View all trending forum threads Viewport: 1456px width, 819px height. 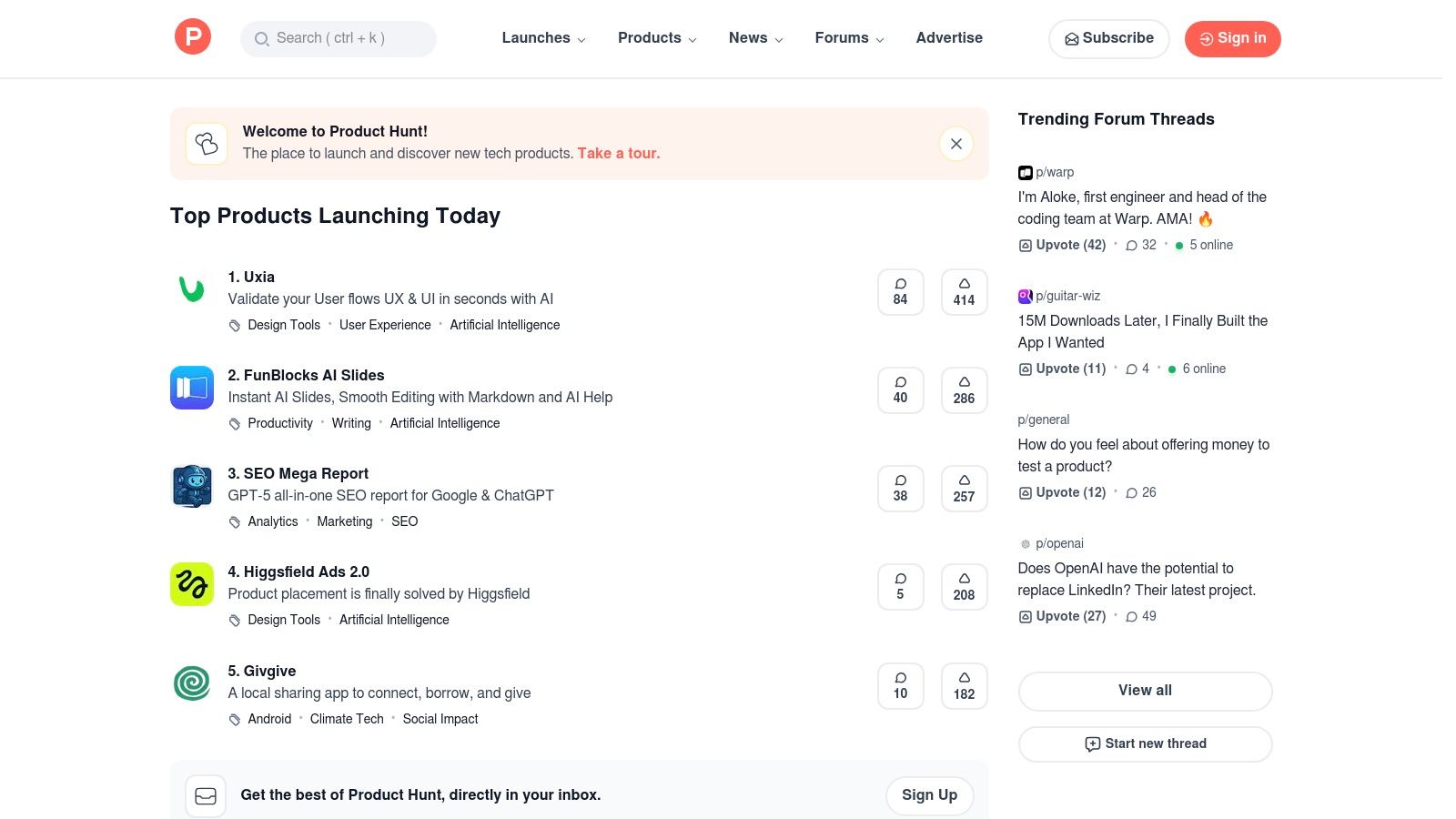[x=1146, y=691]
